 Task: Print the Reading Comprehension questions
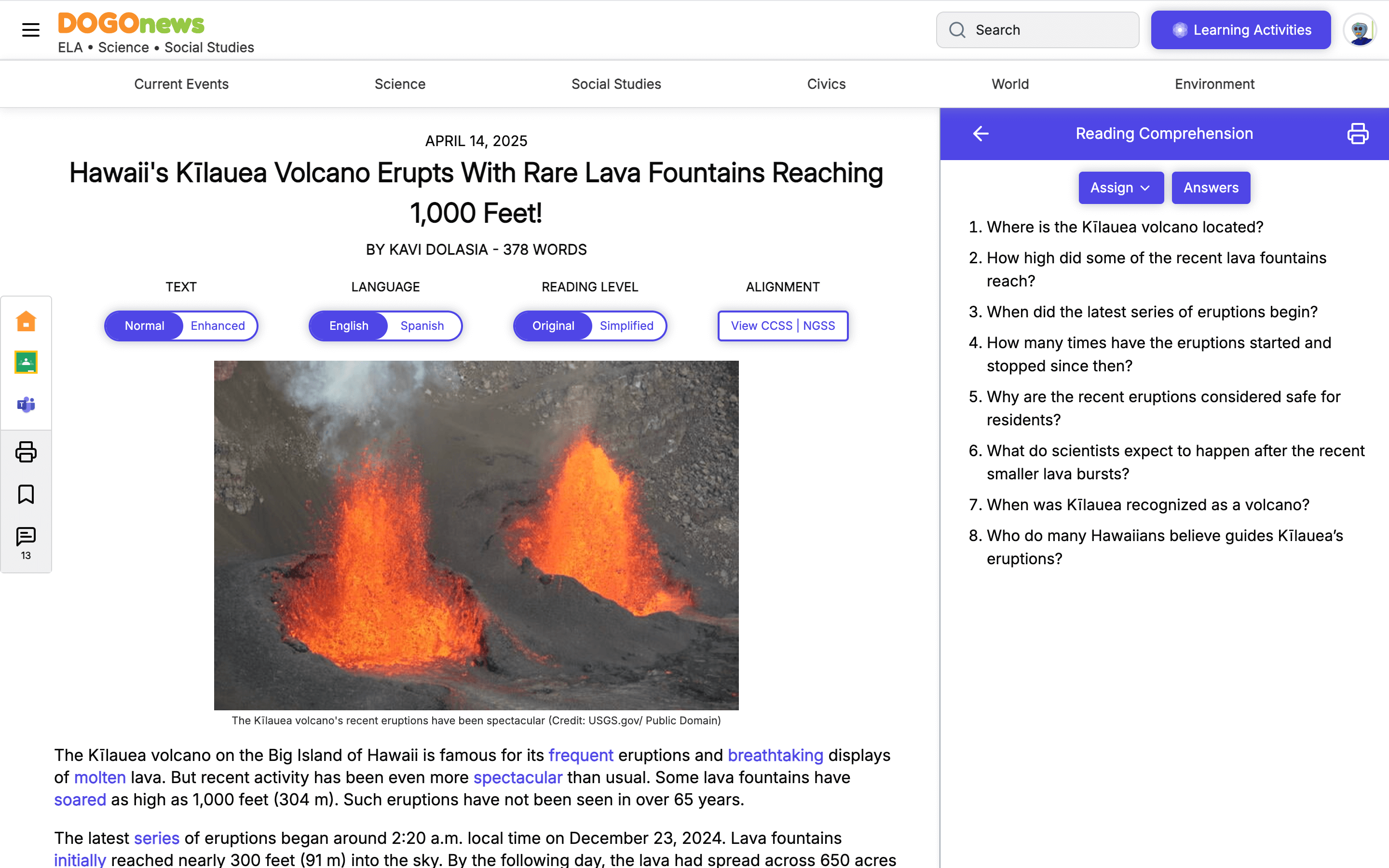click(1358, 134)
